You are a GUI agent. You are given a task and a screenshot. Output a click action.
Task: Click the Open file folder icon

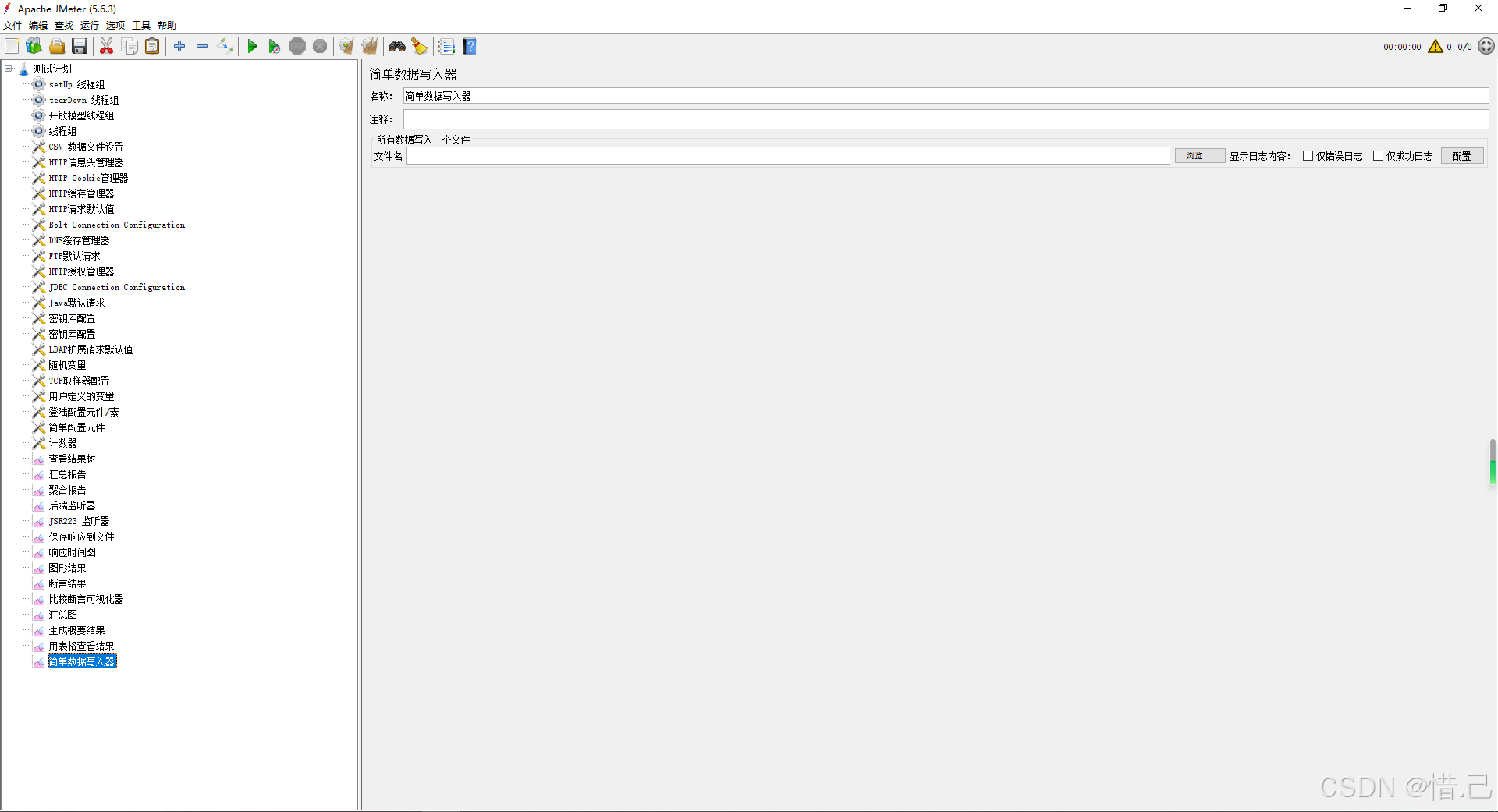(x=57, y=47)
